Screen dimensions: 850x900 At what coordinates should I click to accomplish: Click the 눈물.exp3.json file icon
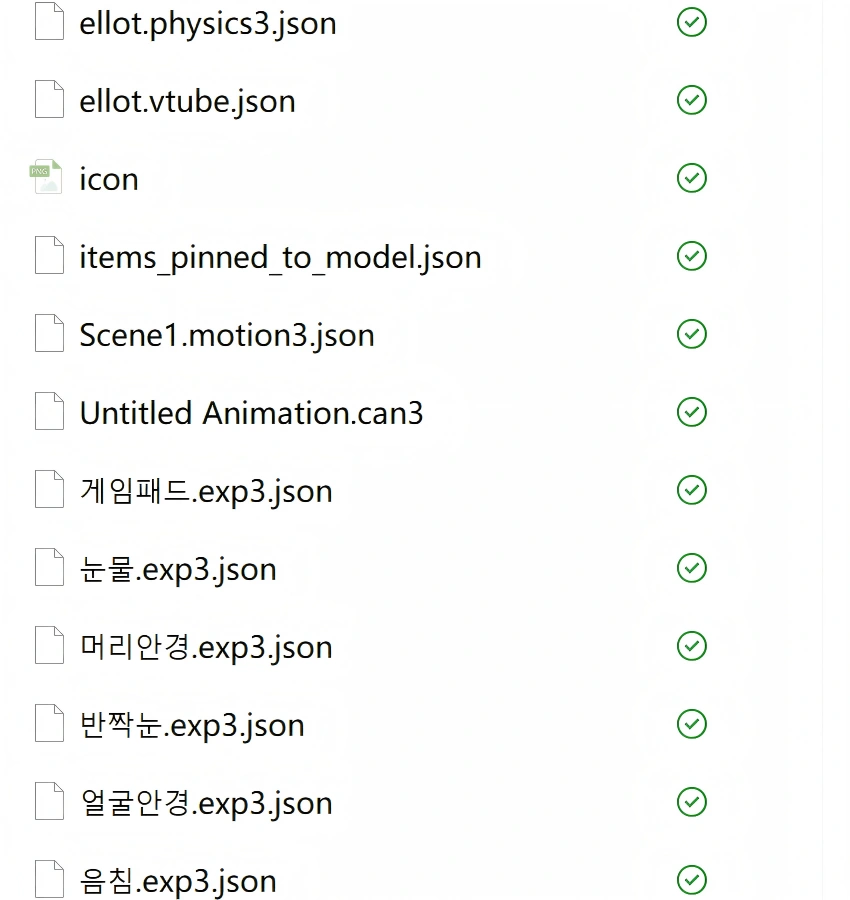50,568
